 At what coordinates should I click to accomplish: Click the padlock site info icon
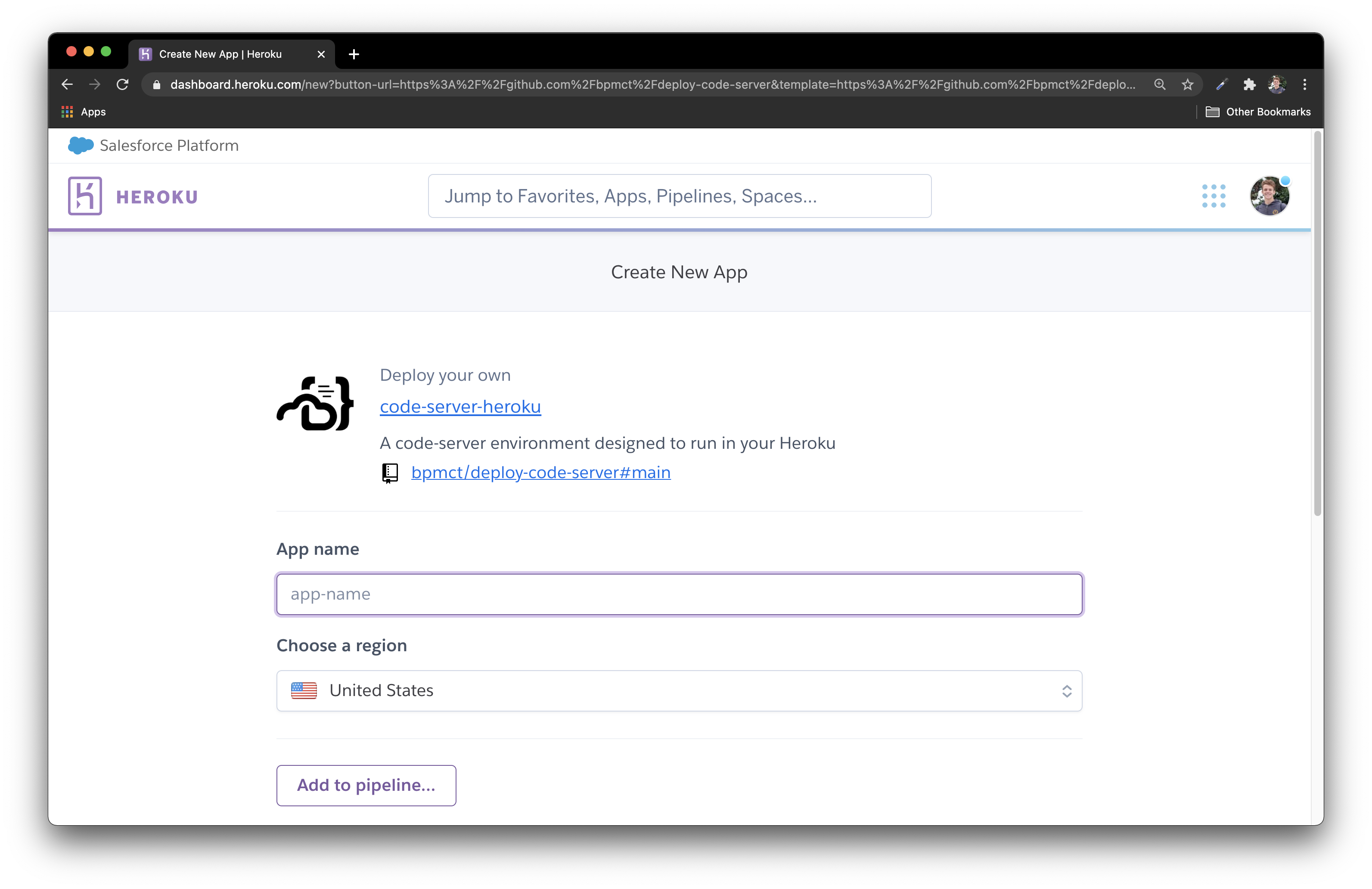156,85
